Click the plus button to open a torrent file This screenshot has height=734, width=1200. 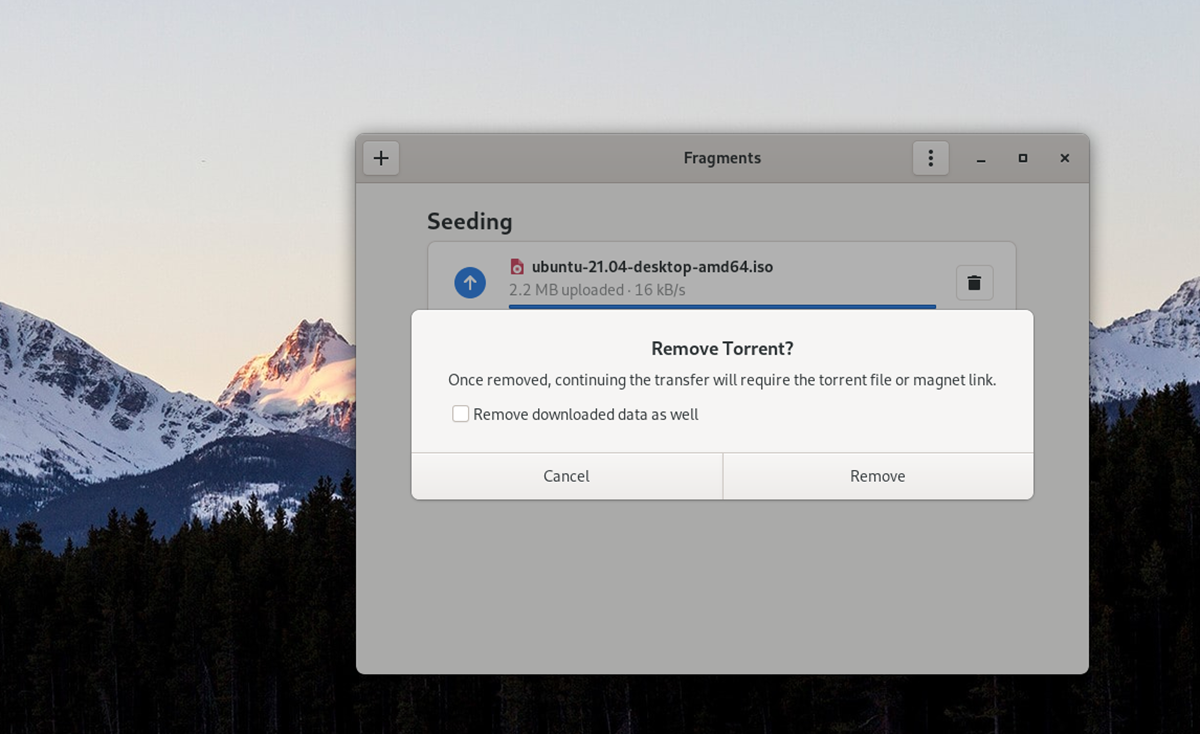(380, 157)
